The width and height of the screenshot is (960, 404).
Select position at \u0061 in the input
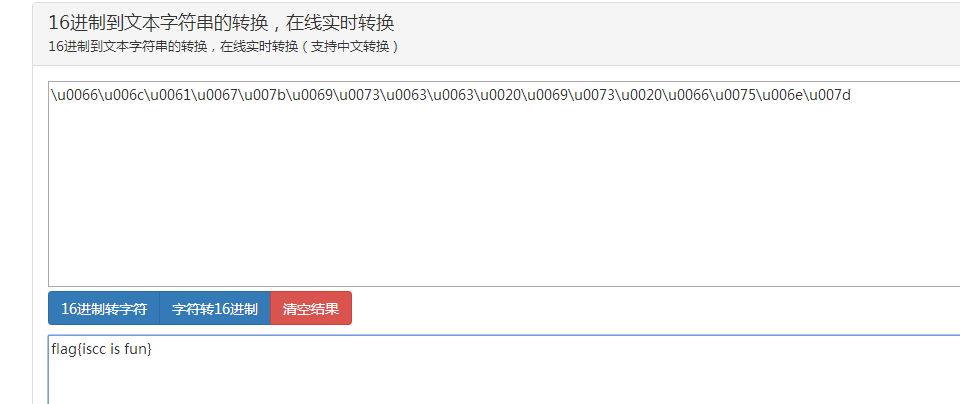click(169, 95)
